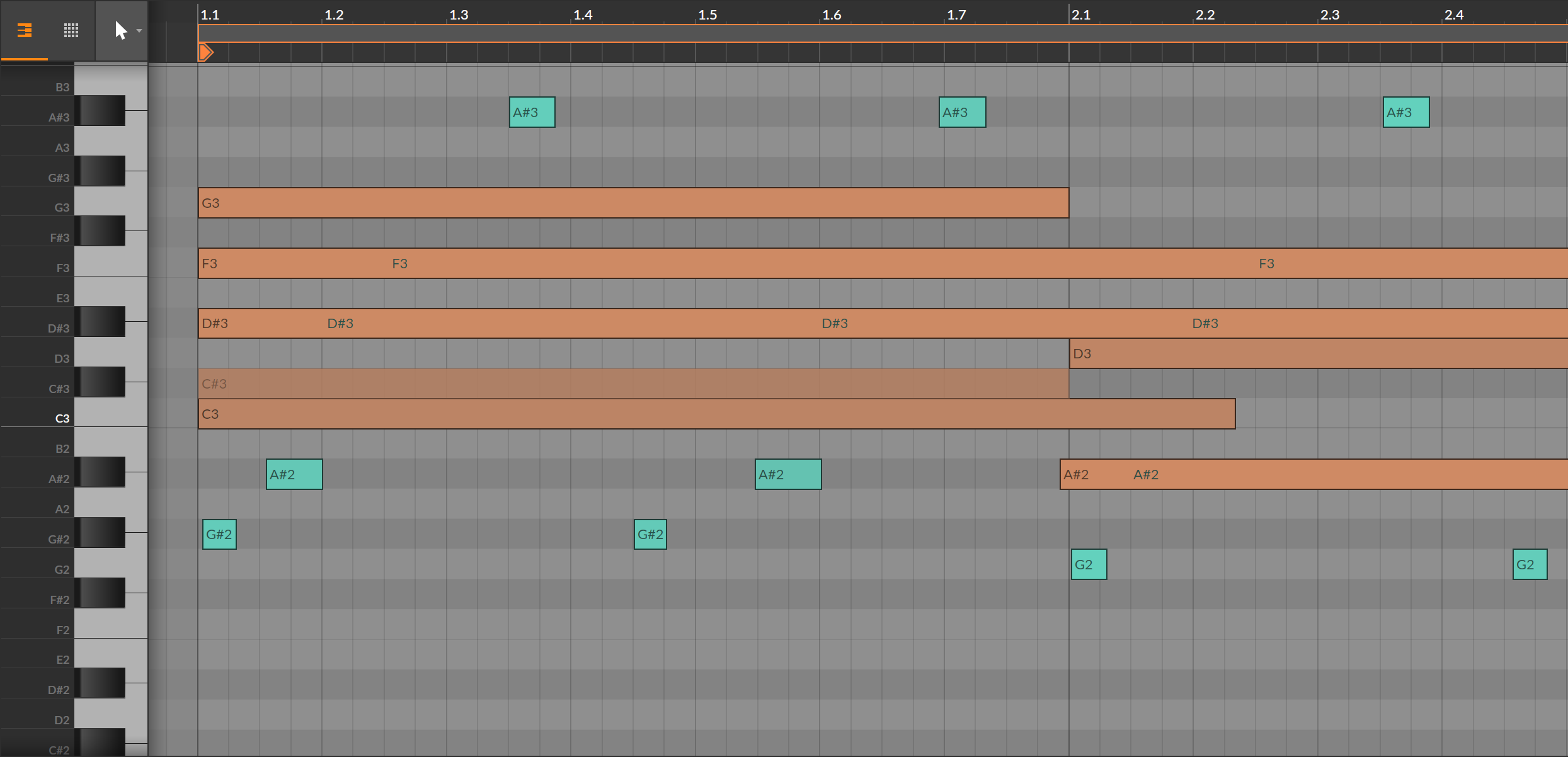Select the A#3 note near 1.7
Viewport: 1568px width, 757px height.
click(x=962, y=112)
